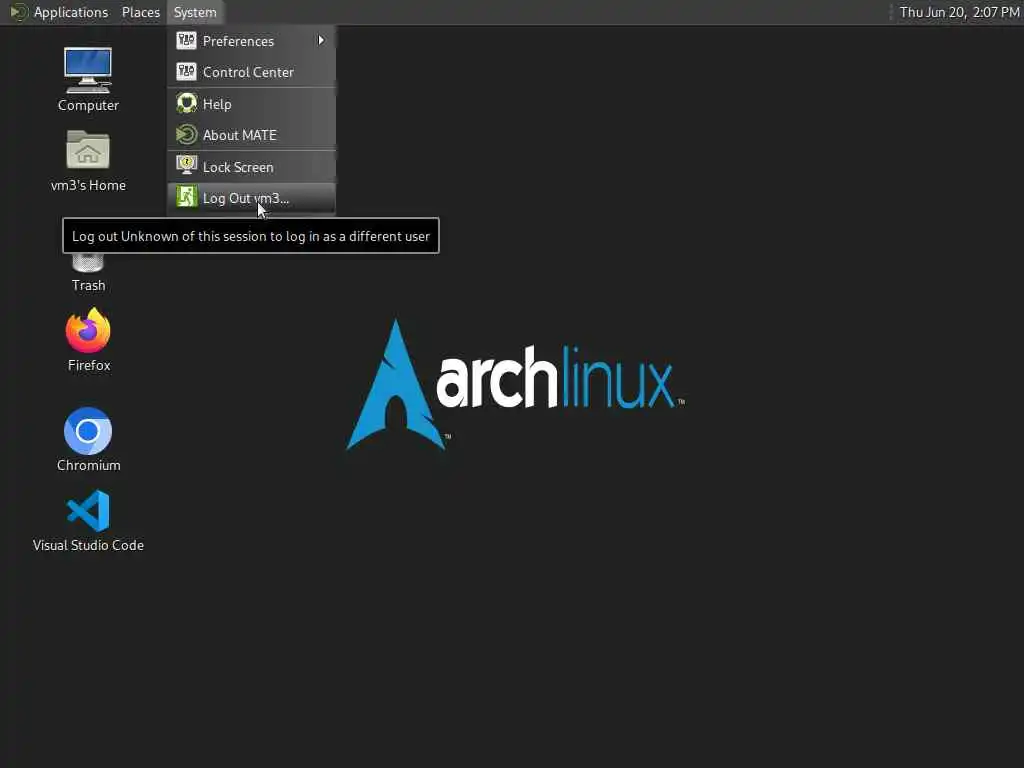
Task: Click the clock showing Thu Jun 20
Action: [x=959, y=12]
